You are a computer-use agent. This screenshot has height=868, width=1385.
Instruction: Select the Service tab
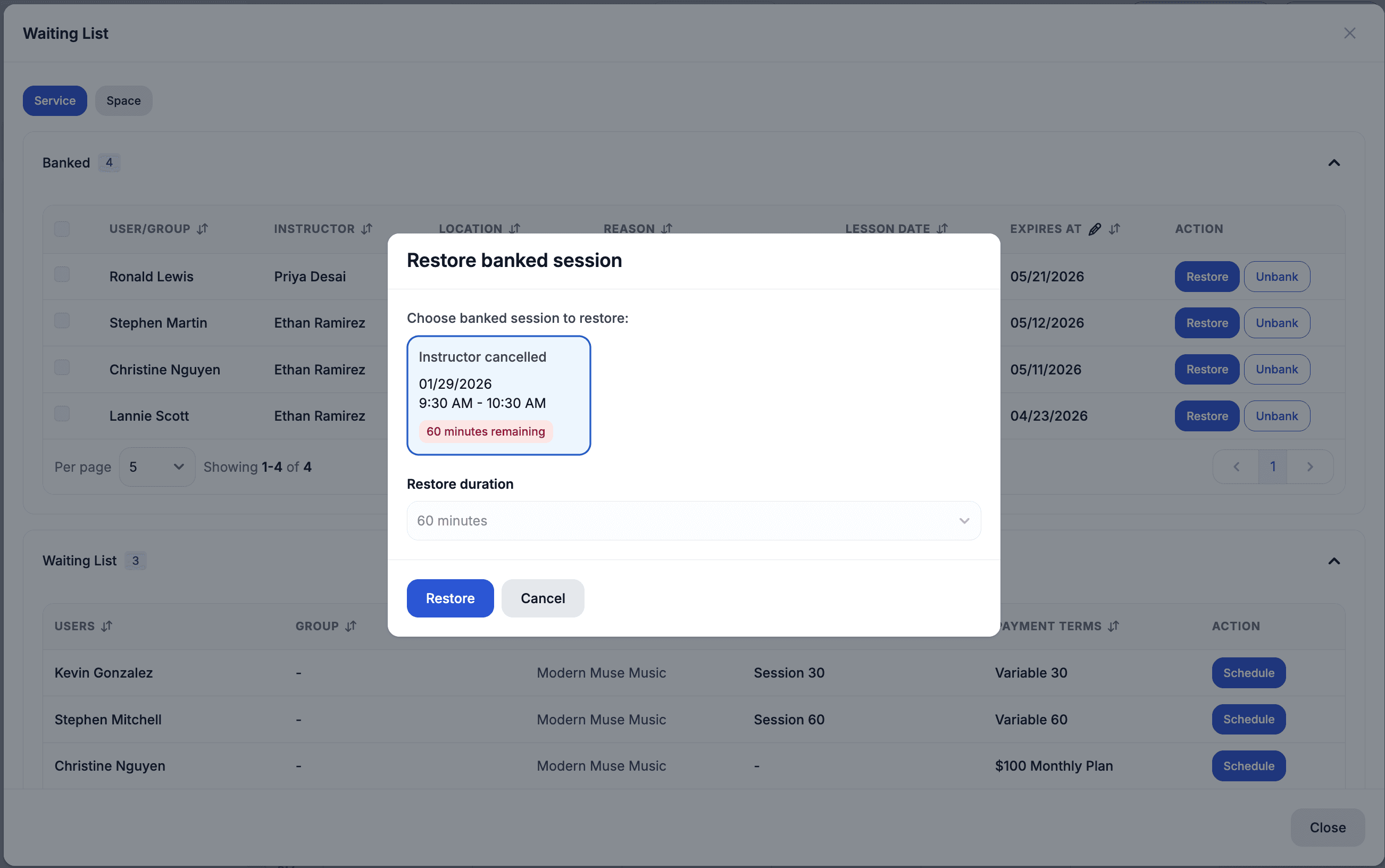pos(55,101)
